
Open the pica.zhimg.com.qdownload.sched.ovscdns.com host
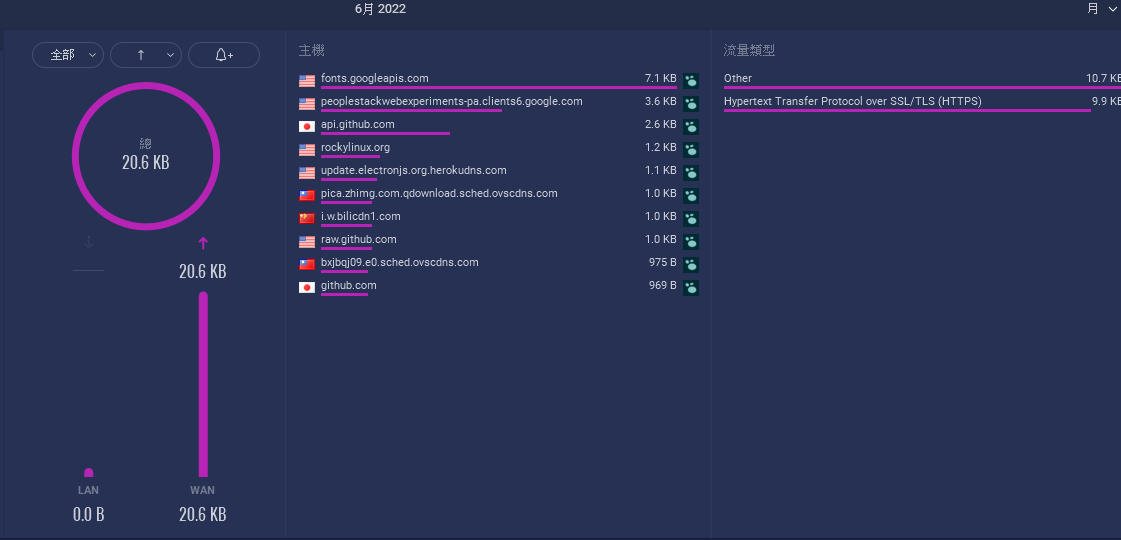439,193
